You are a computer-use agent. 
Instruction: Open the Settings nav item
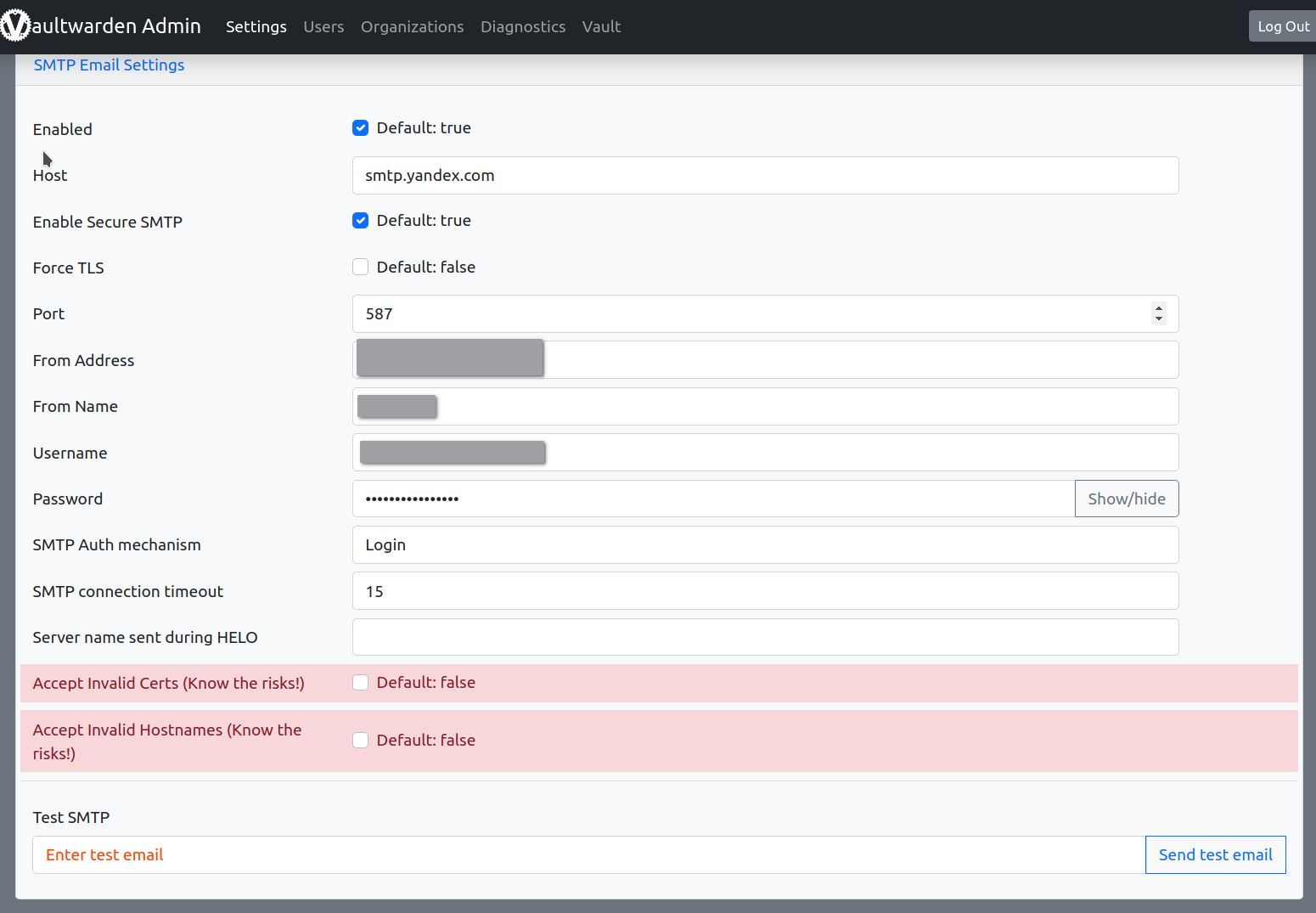pos(256,27)
